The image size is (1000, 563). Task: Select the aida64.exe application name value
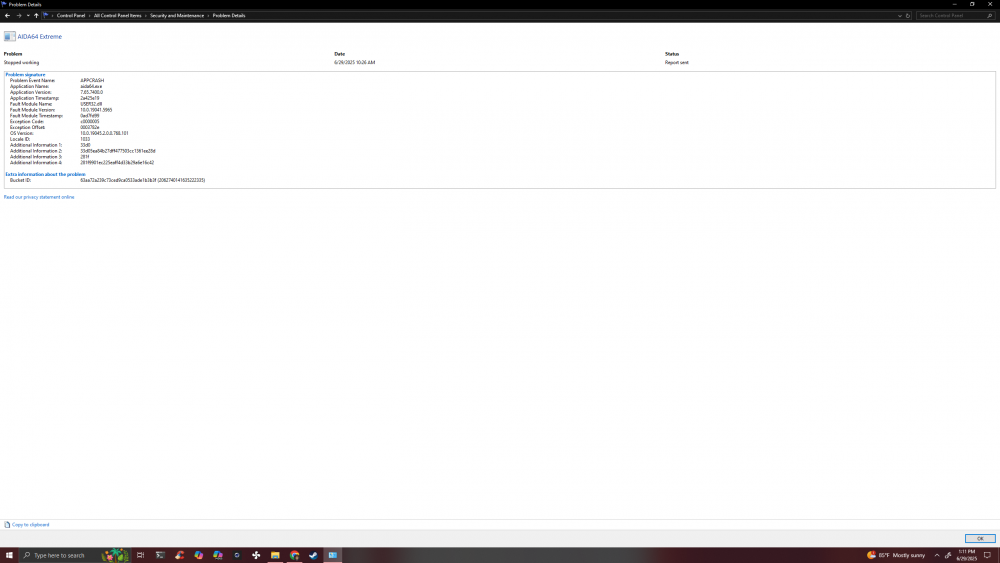click(91, 86)
